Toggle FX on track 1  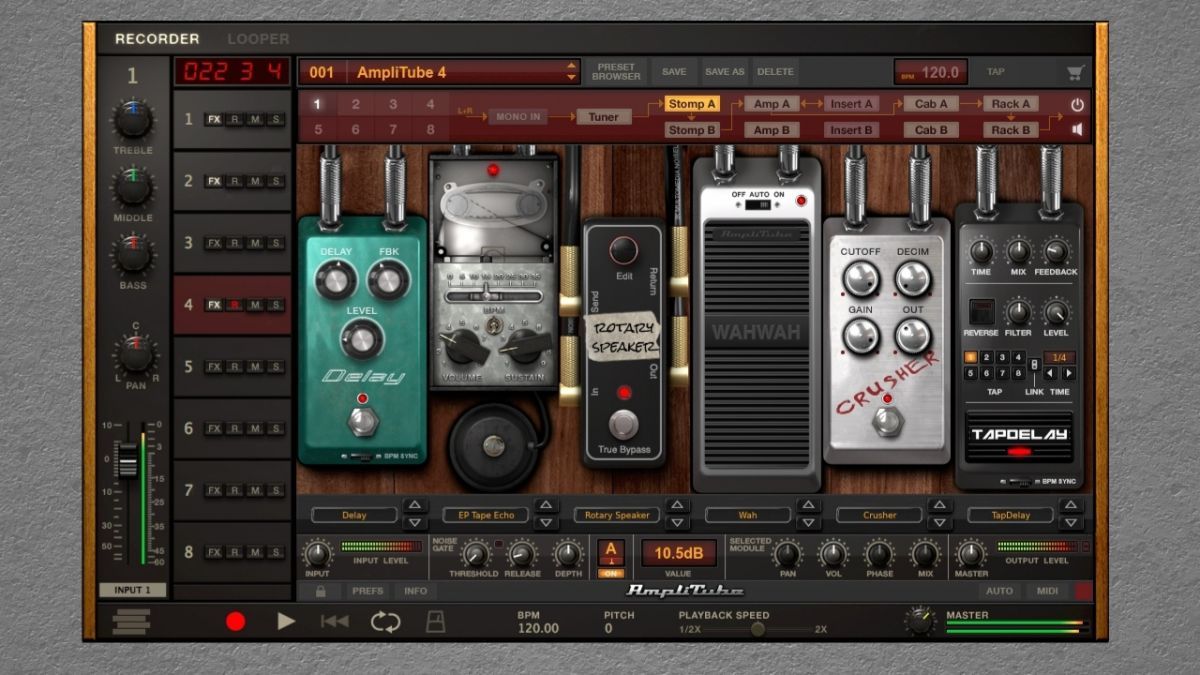coord(214,119)
